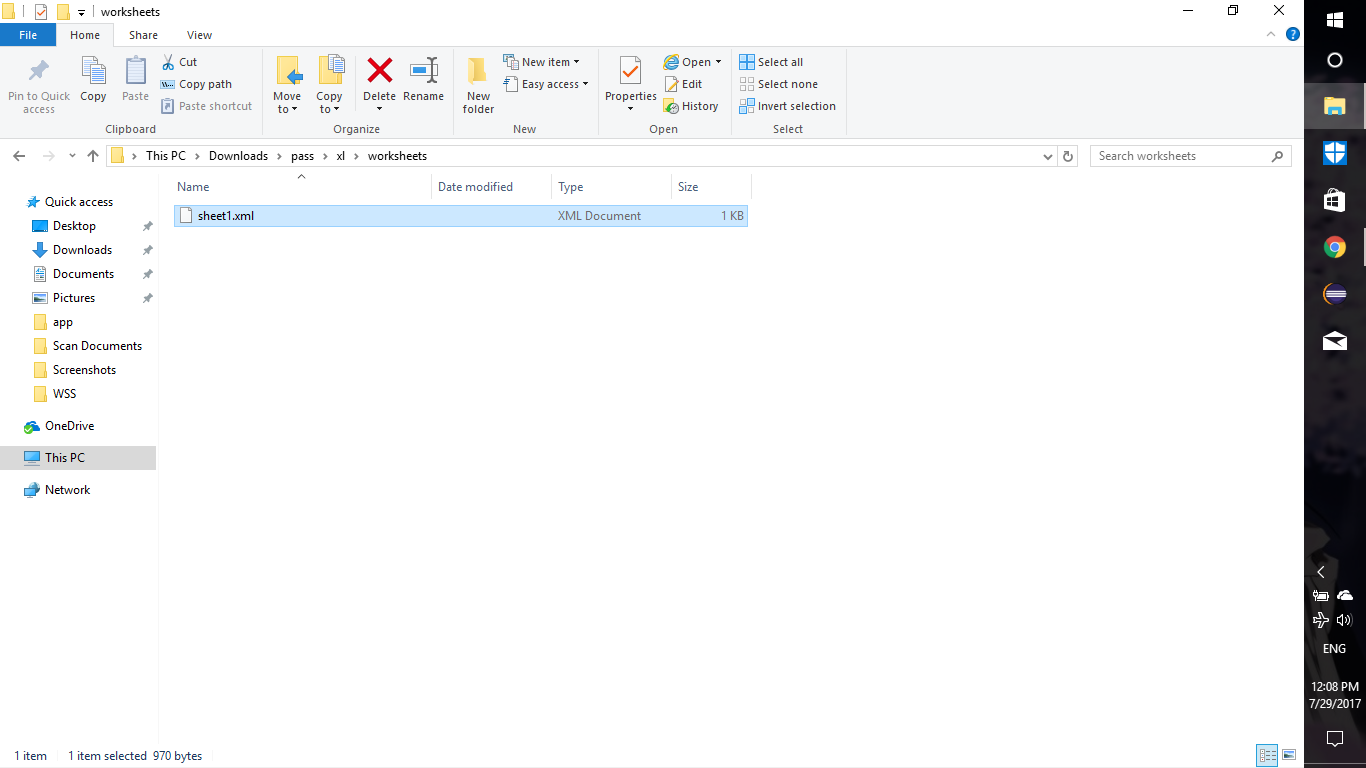Open Google Chrome from the taskbar
Image resolution: width=1366 pixels, height=768 pixels.
(1334, 247)
